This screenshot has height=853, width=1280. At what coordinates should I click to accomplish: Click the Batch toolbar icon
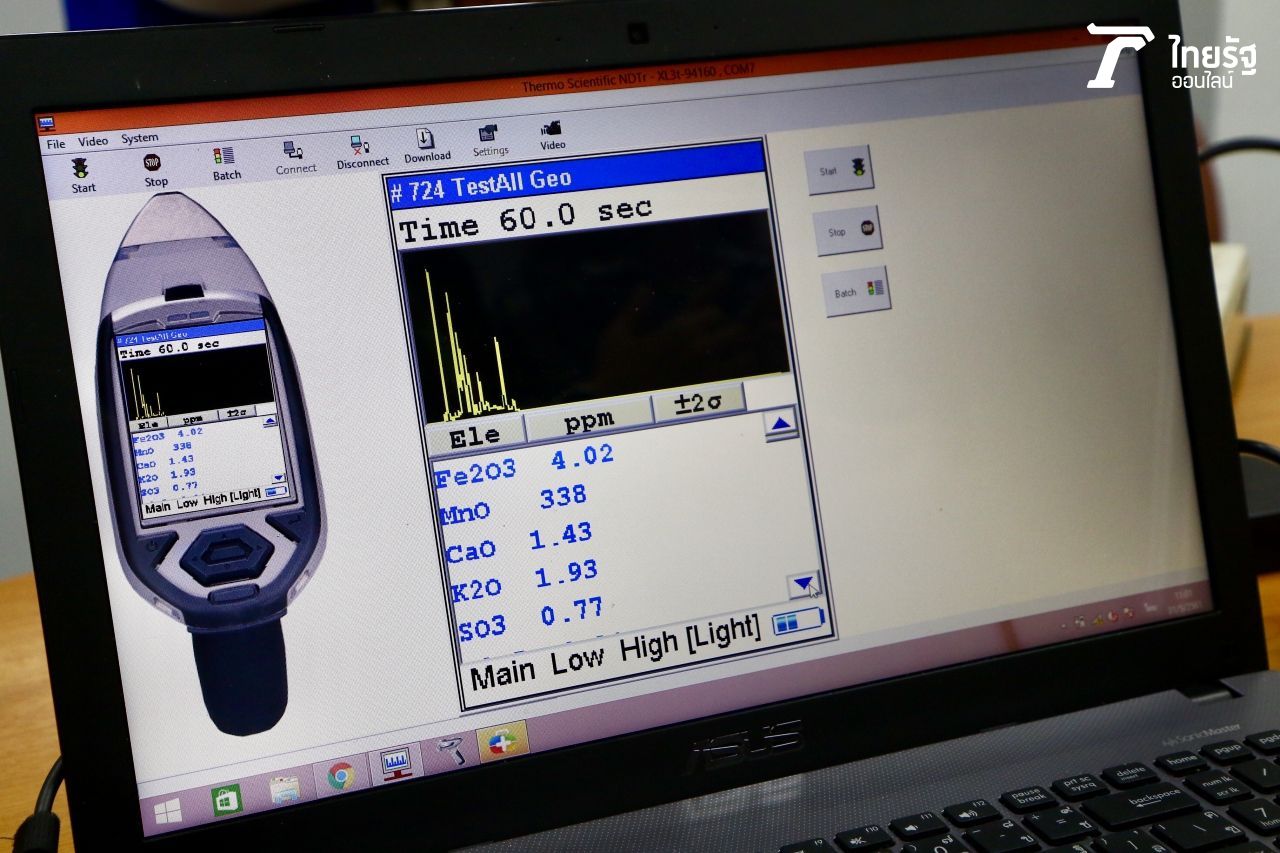pos(225,157)
